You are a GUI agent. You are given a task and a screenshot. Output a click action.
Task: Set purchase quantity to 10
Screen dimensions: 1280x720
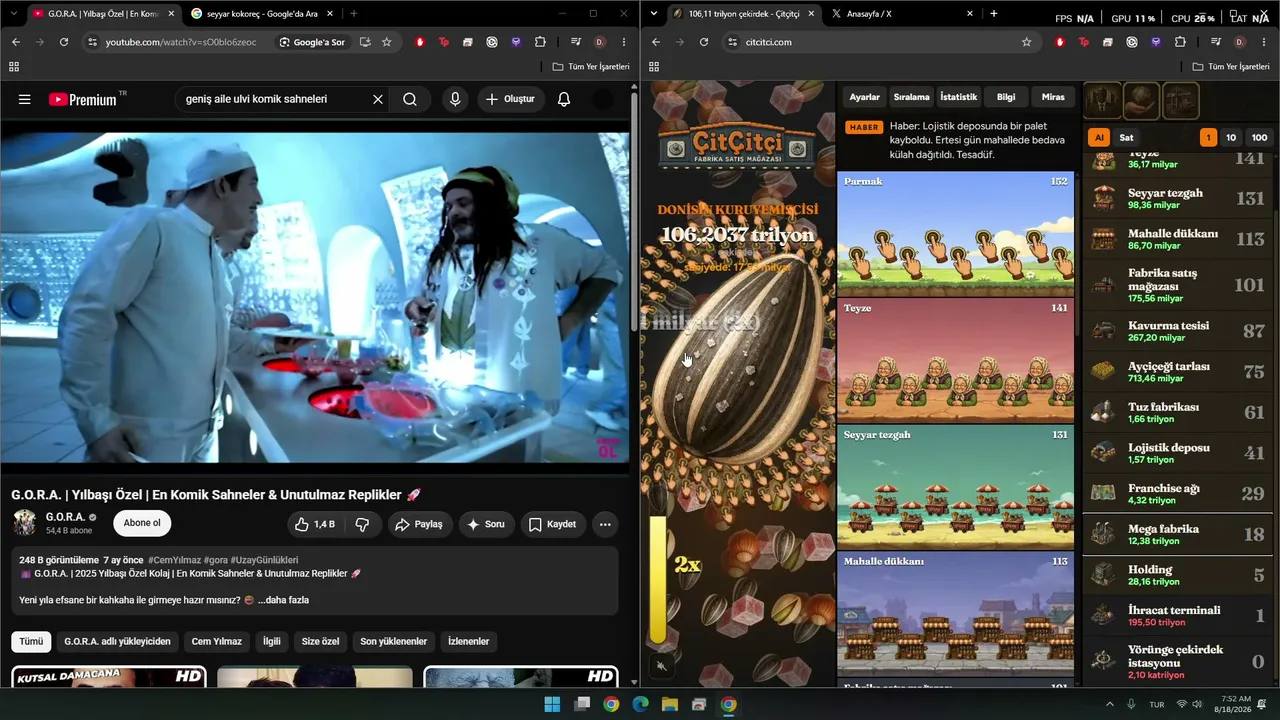coord(1231,138)
